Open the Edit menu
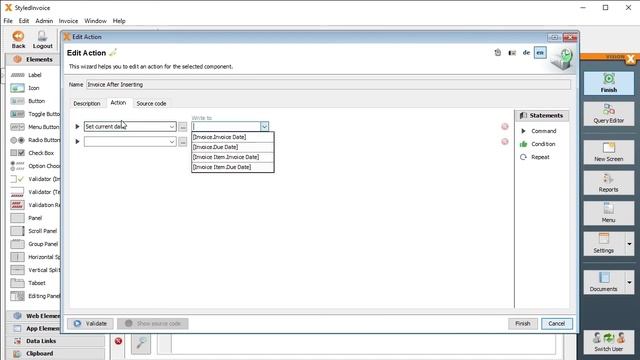Screen dimensions: 640x360 pos(24,21)
